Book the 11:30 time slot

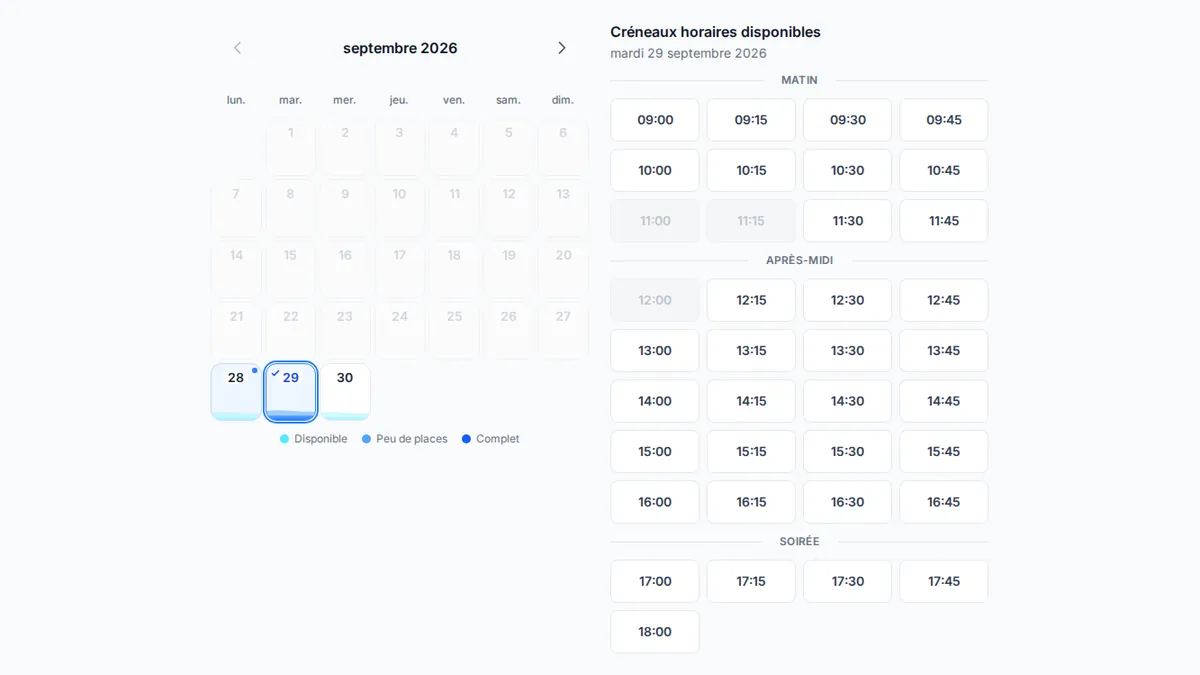[847, 221]
